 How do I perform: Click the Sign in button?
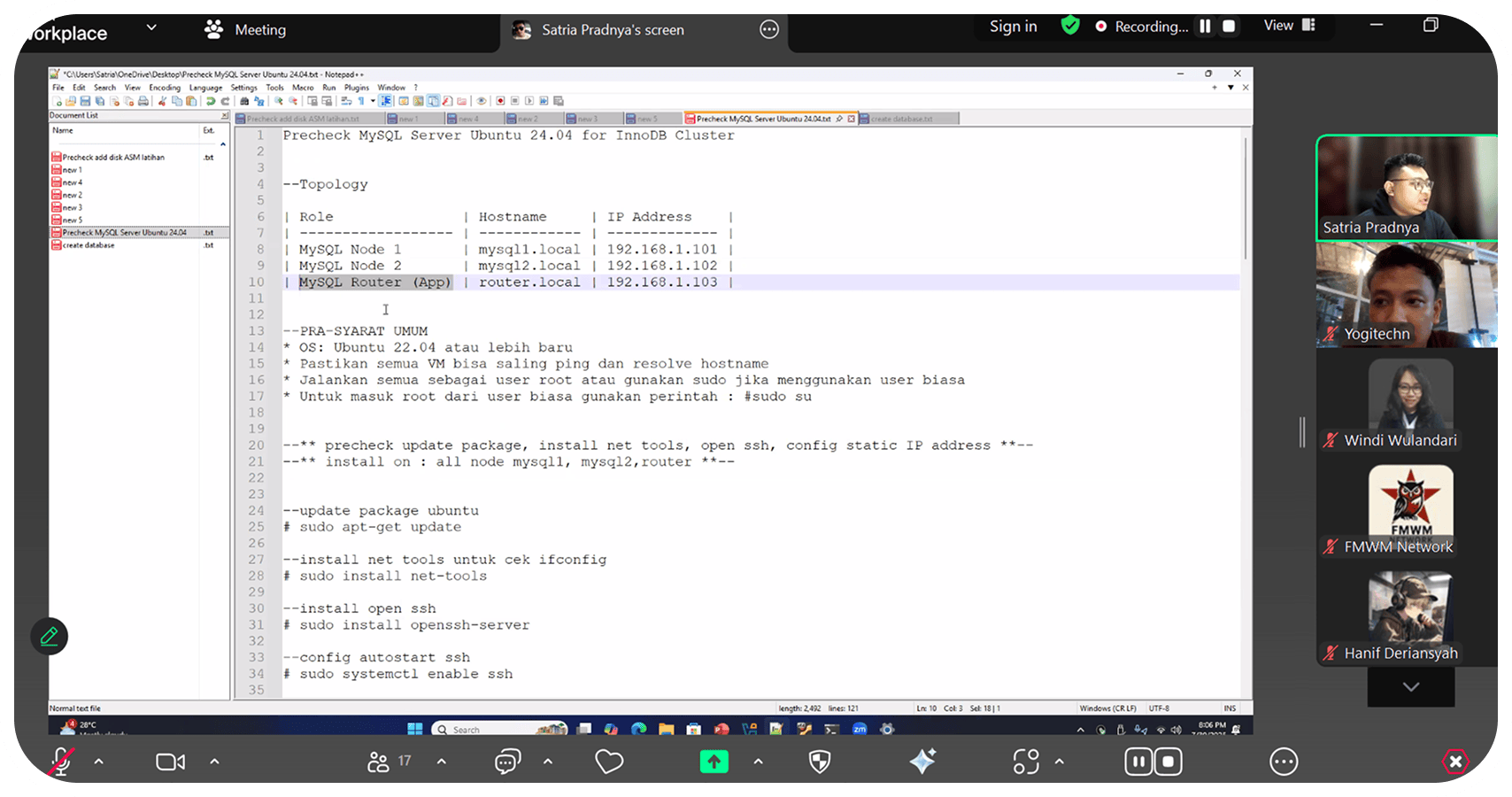click(x=1013, y=27)
